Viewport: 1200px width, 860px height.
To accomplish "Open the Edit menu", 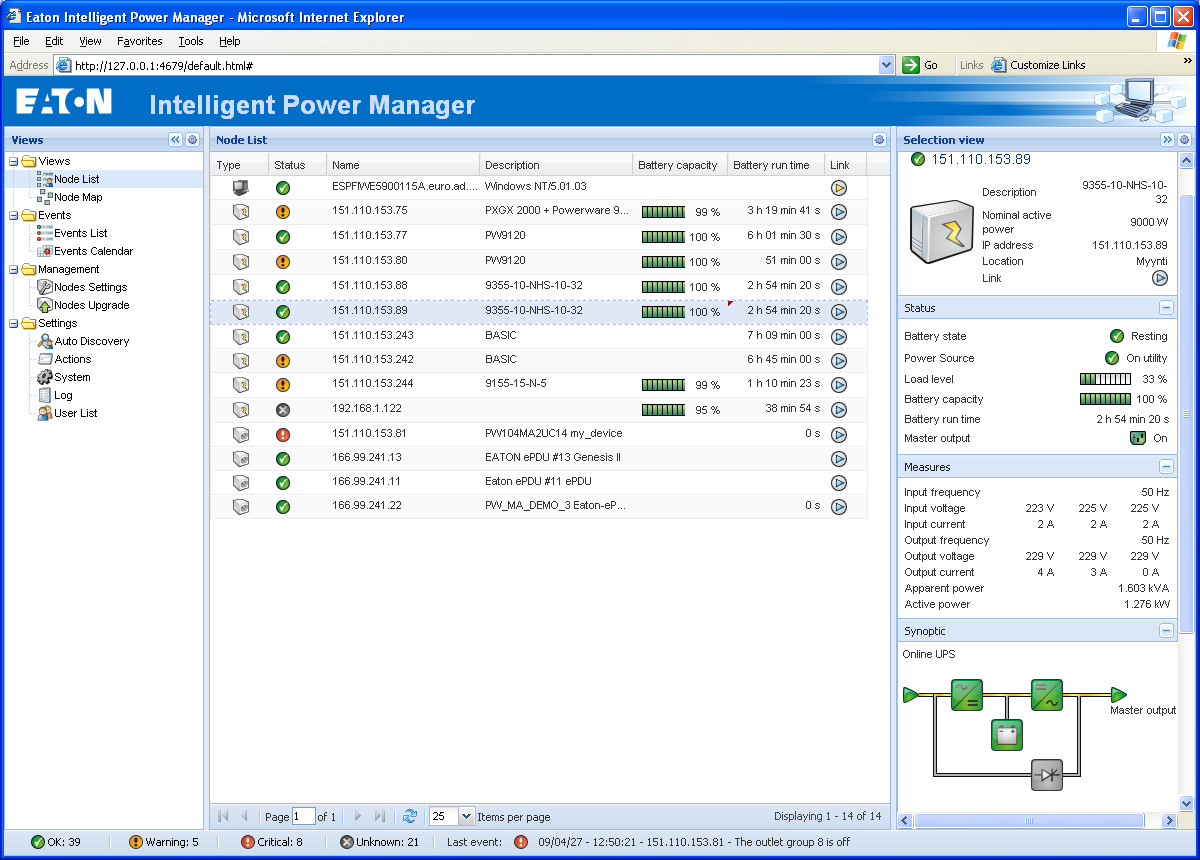I will pos(54,41).
